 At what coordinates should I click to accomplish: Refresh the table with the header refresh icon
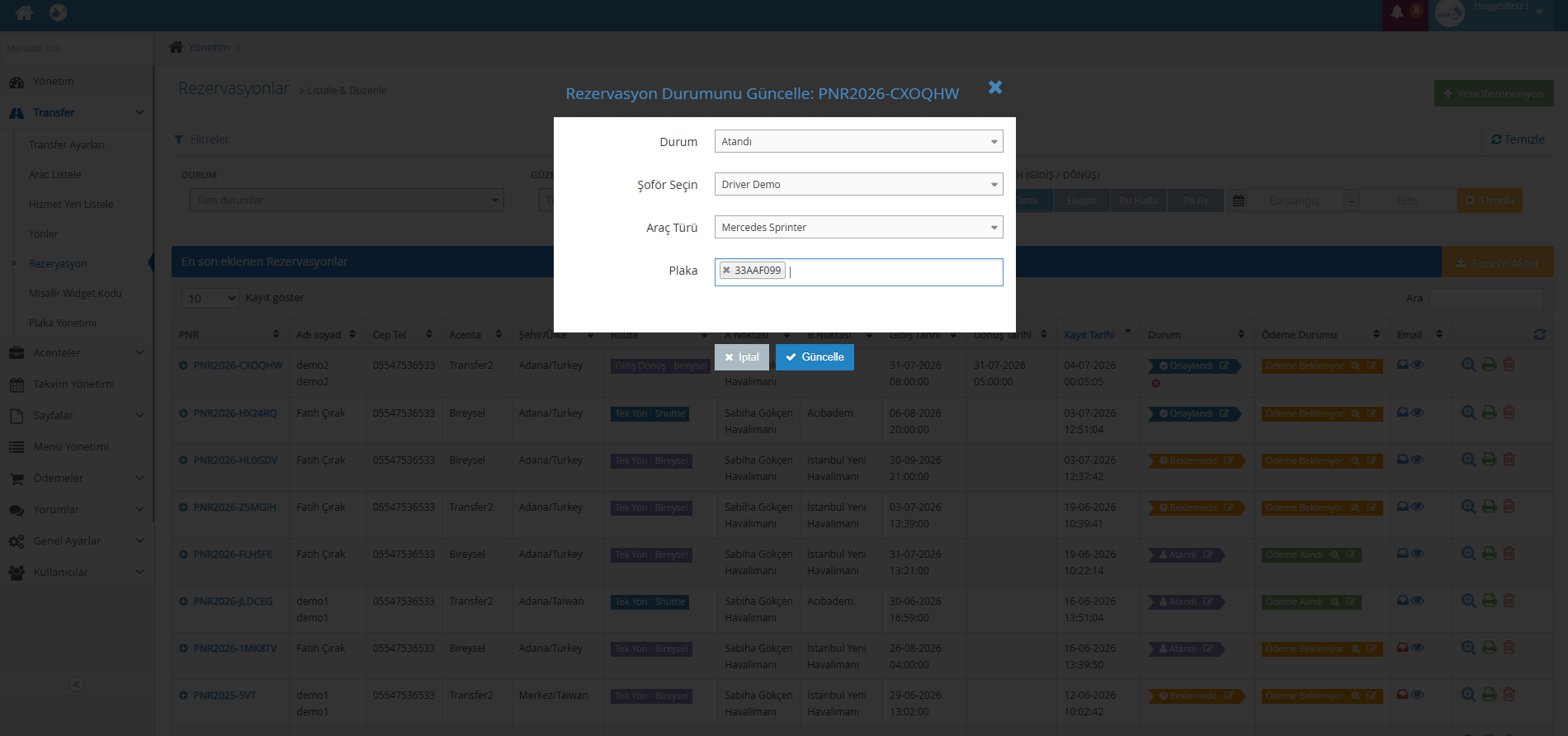point(1539,335)
